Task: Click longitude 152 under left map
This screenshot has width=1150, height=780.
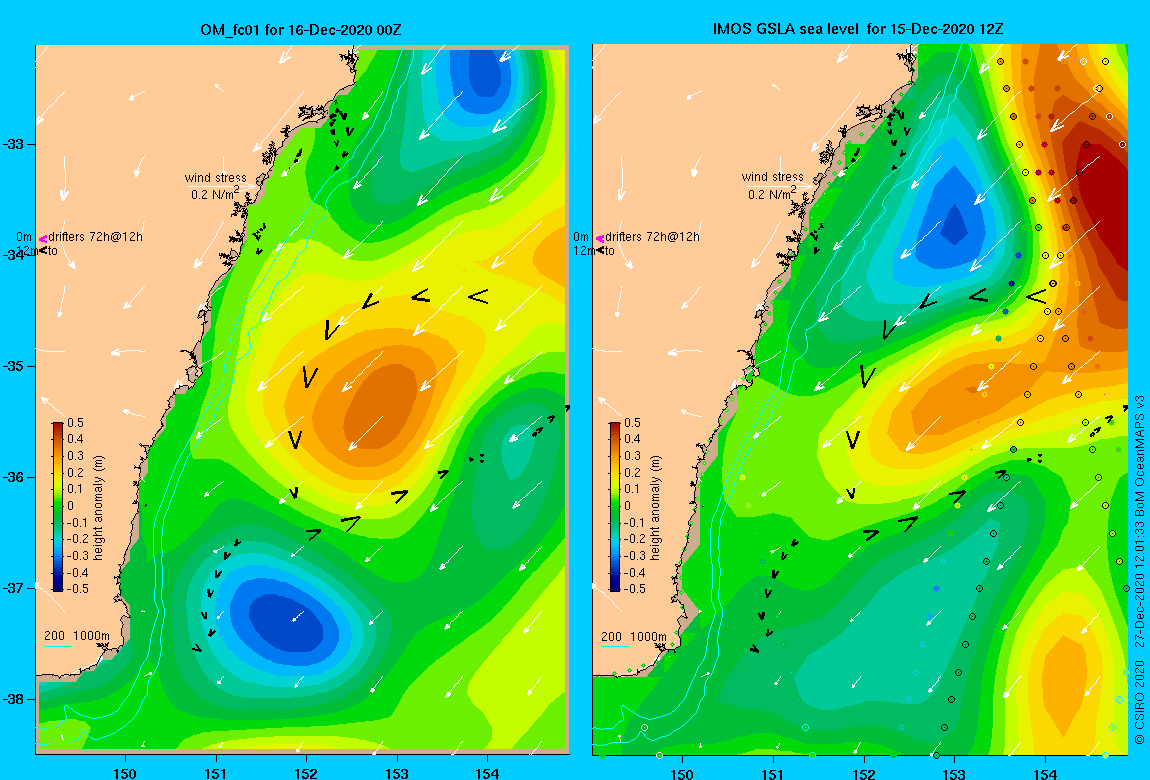Action: tap(306, 773)
